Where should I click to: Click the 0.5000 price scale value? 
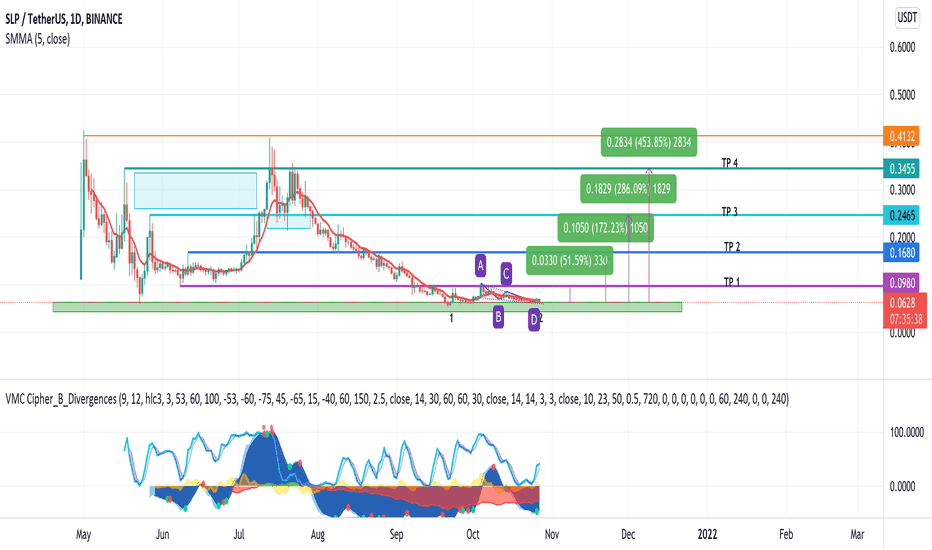click(x=902, y=95)
